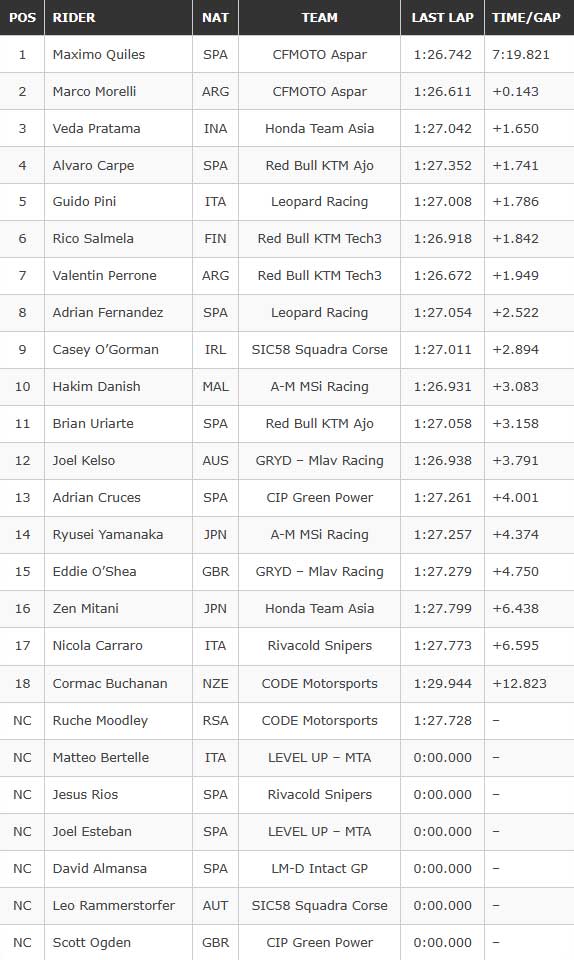Select rider name Marco Morelli
Image resolution: width=574 pixels, height=960 pixels.
coord(94,91)
